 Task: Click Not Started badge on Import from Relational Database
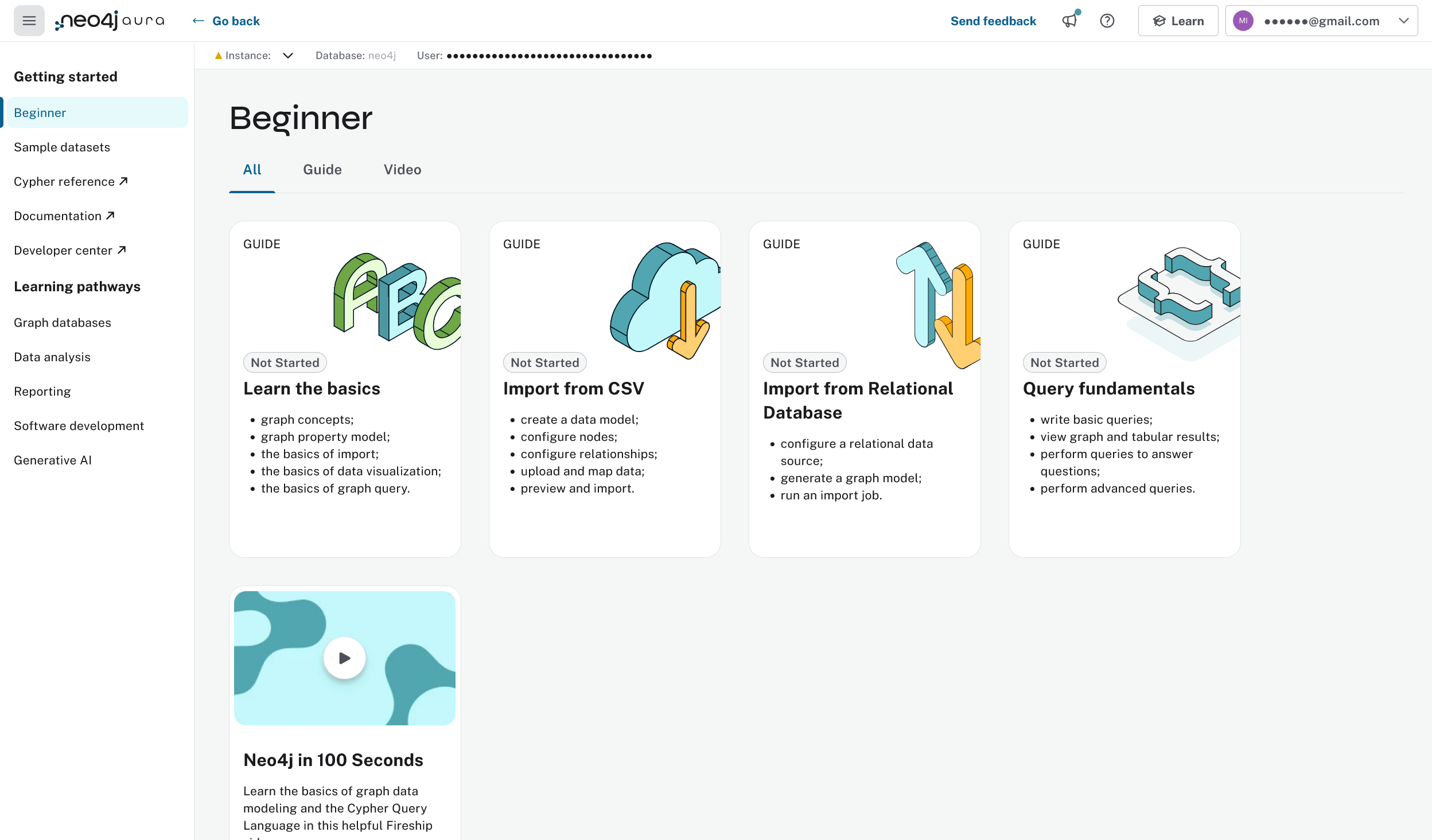click(x=805, y=362)
